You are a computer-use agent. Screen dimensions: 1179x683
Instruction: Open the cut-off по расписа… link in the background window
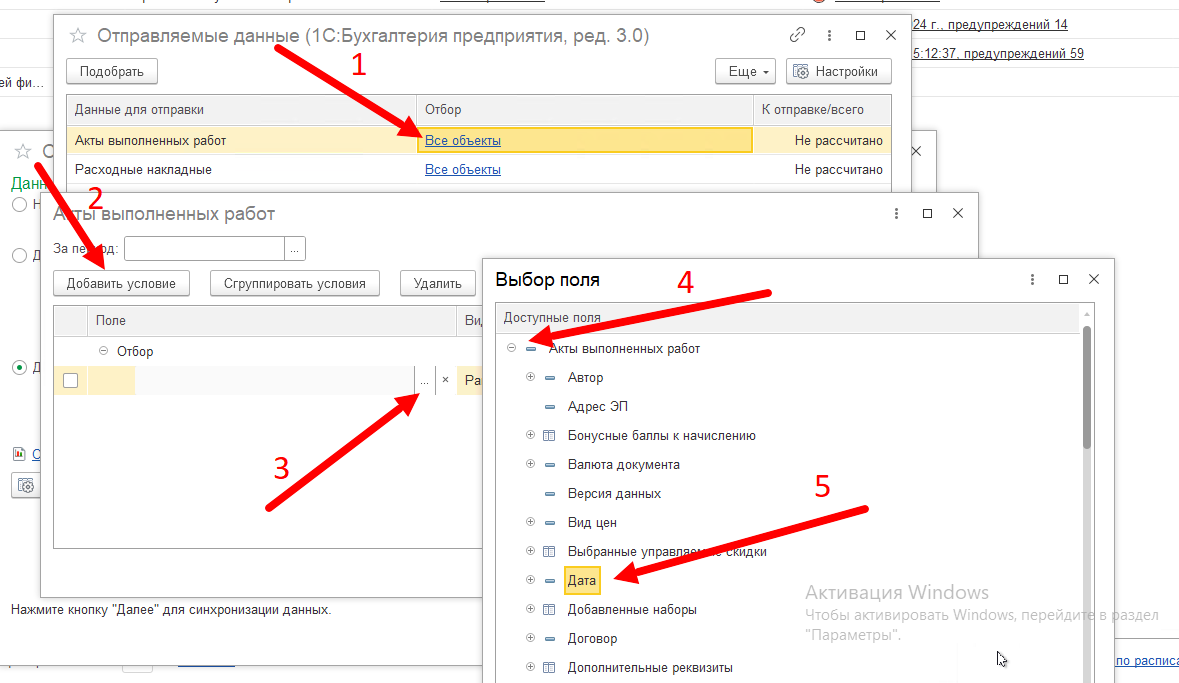click(1147, 660)
